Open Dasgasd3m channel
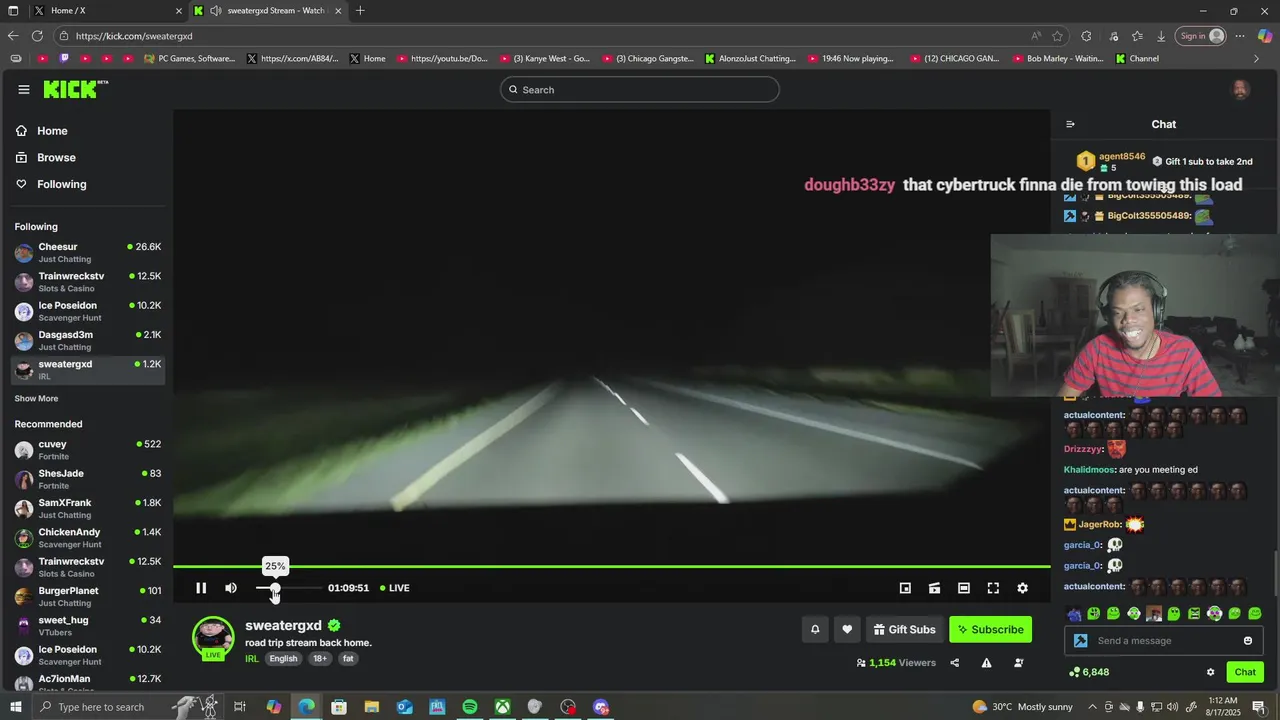1280x720 pixels. pos(88,340)
